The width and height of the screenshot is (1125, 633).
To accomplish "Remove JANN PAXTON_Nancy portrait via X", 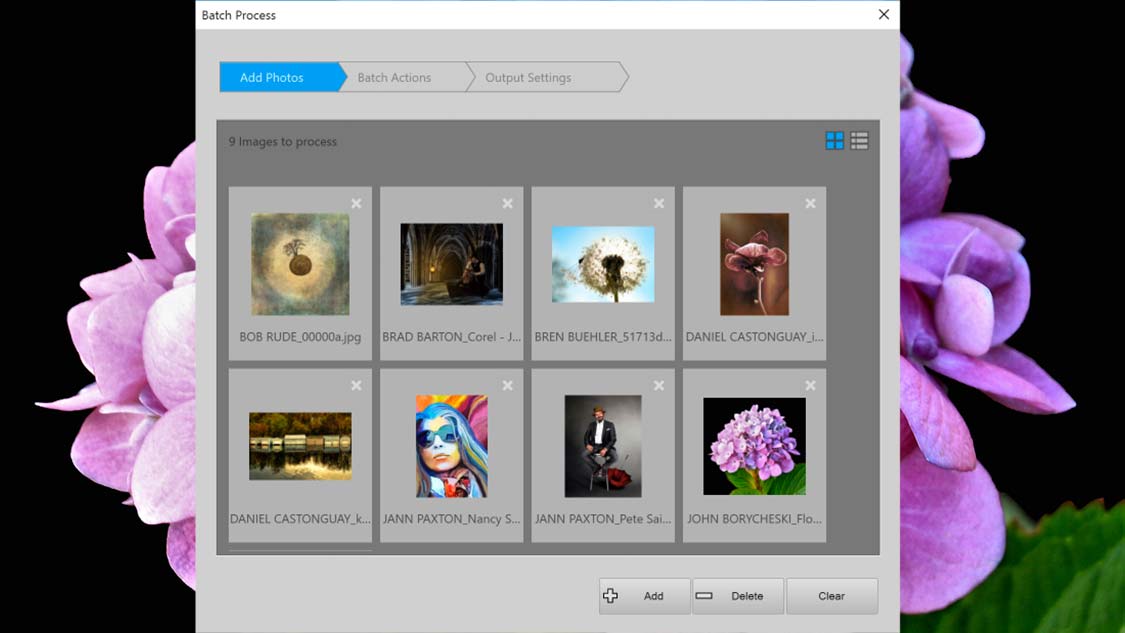I will tap(508, 385).
